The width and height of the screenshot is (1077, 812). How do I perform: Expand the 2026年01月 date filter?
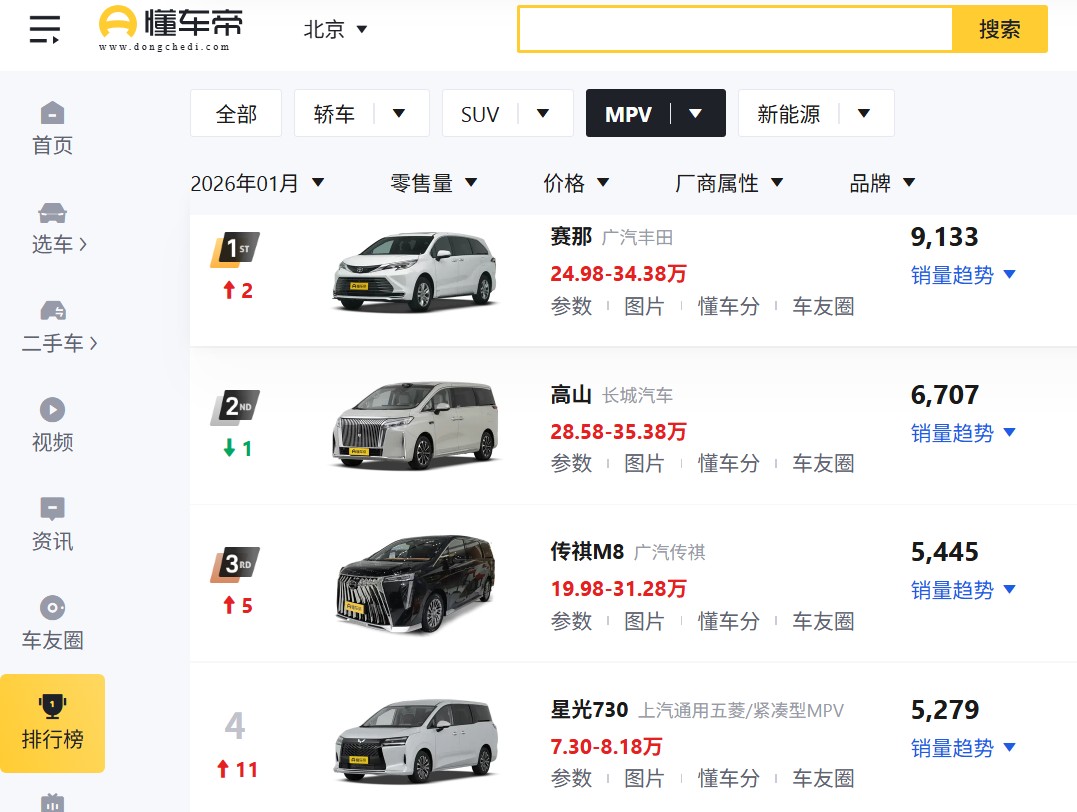[258, 183]
